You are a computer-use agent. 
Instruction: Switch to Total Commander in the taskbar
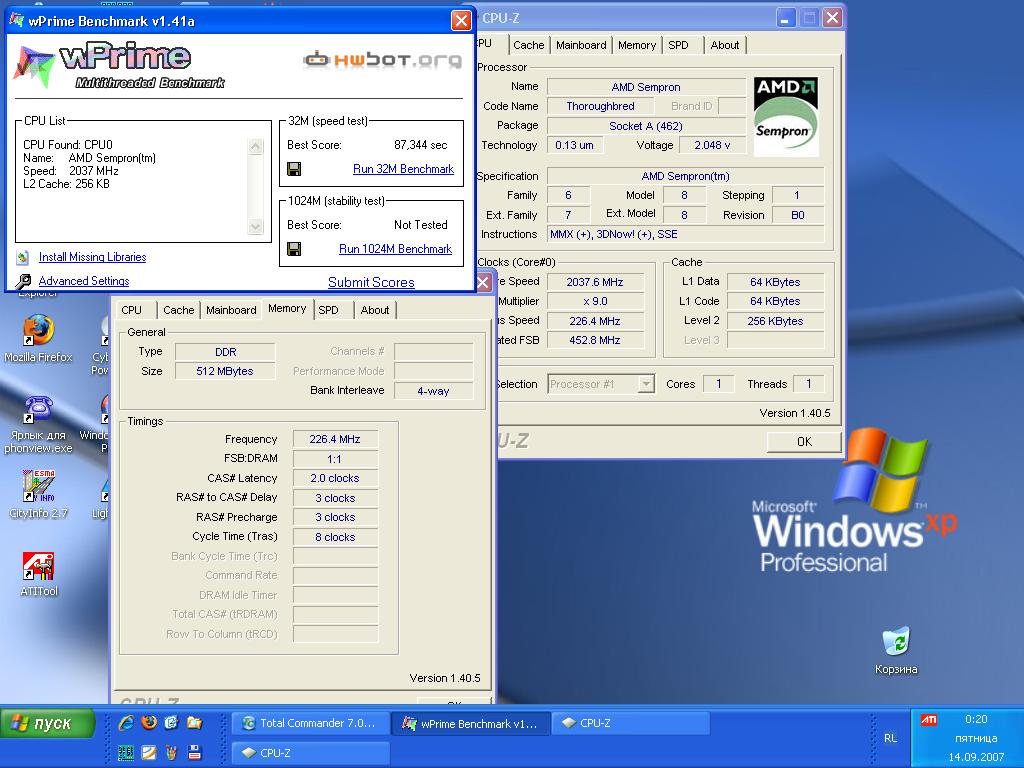point(310,723)
